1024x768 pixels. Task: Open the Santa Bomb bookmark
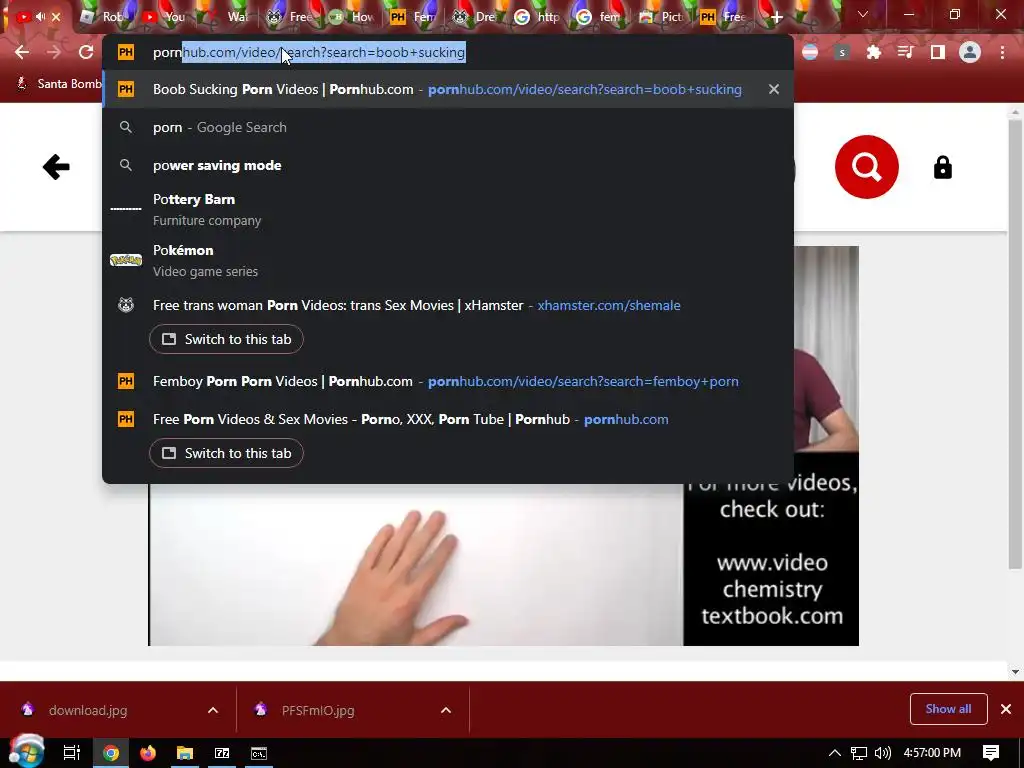[59, 84]
